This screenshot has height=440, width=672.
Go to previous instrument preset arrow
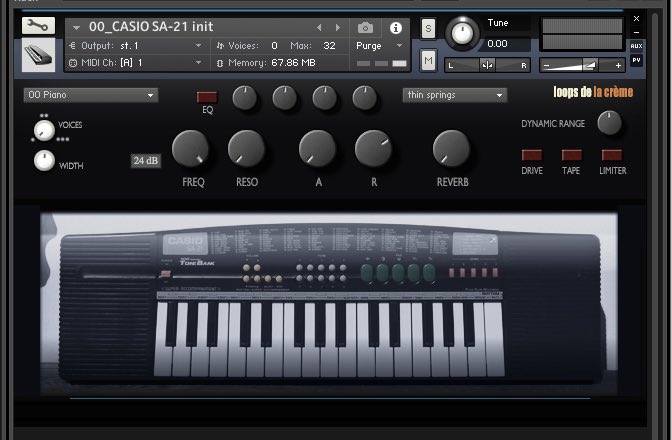click(319, 27)
